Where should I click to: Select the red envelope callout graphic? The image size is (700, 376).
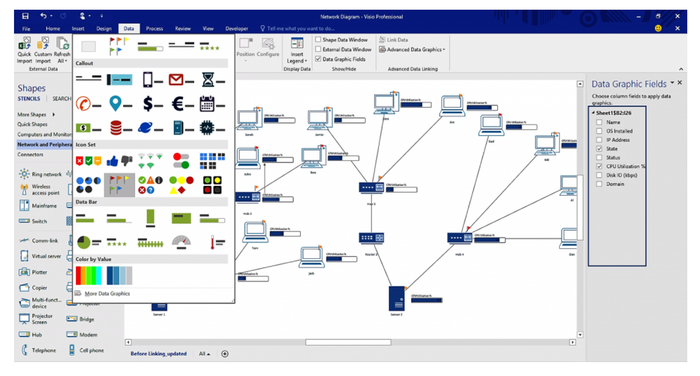pyautogui.click(x=181, y=80)
